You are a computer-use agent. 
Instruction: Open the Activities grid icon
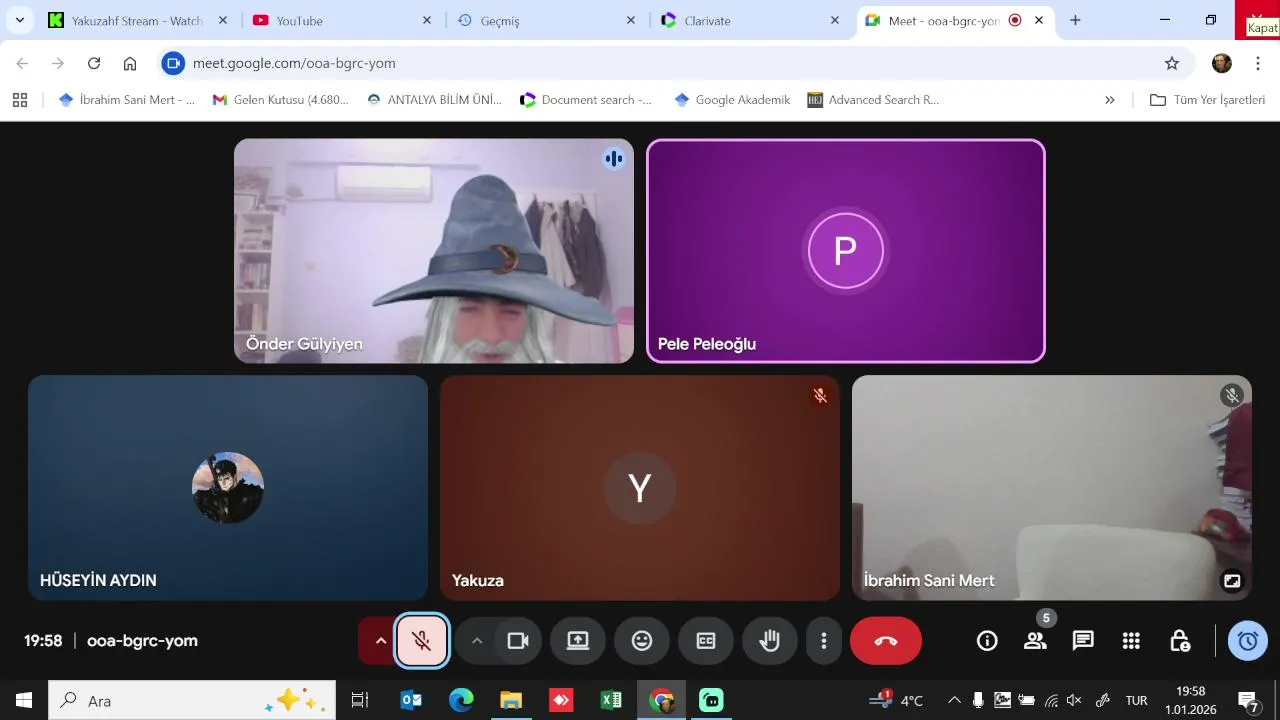(1131, 641)
